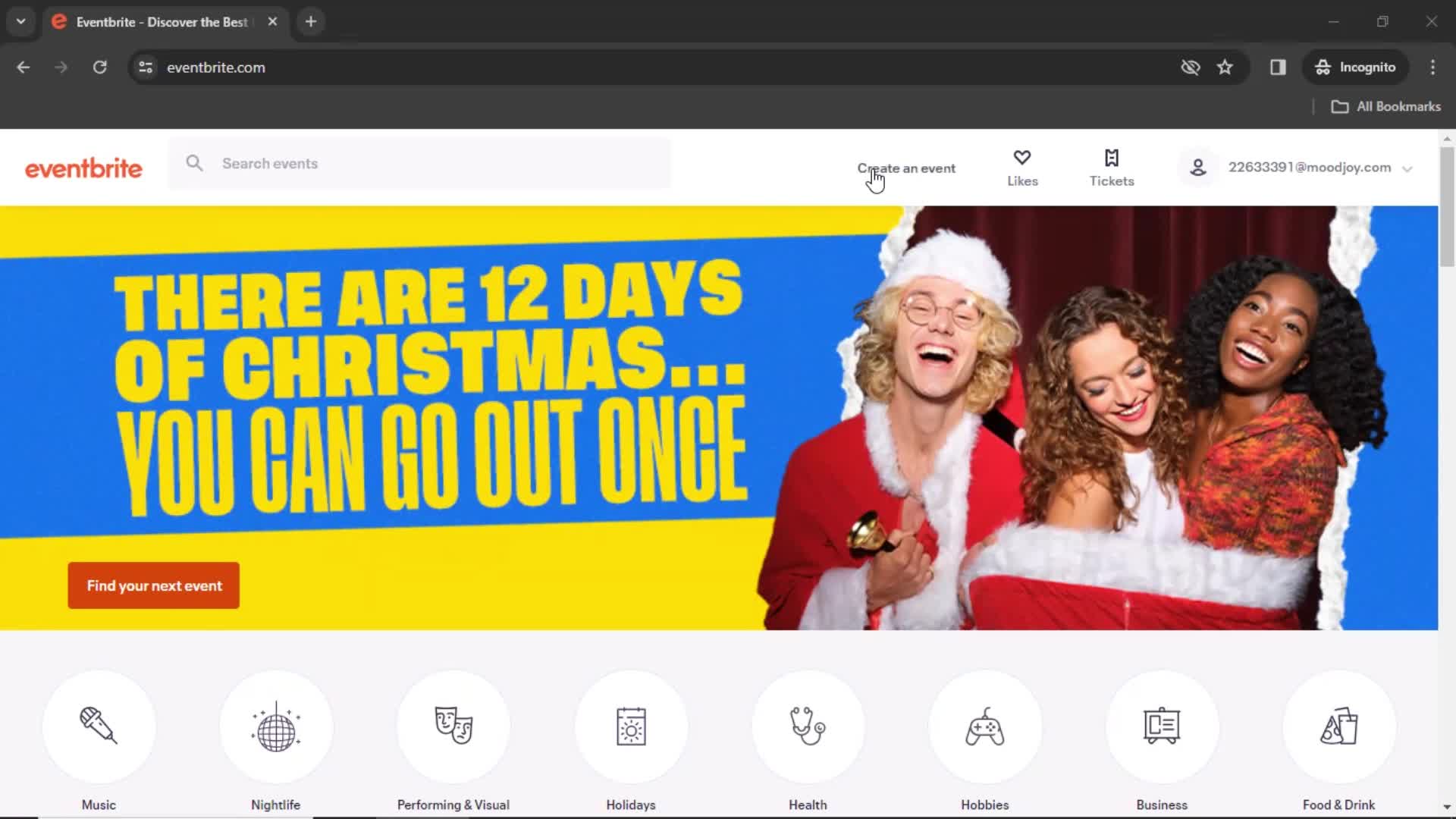Viewport: 1456px width, 819px height.
Task: Select the Nightlife category icon
Action: 275,725
